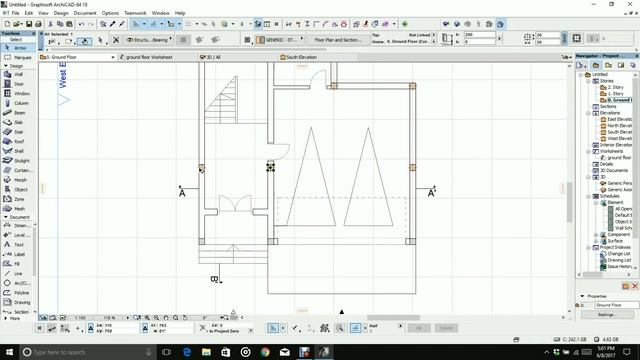Image resolution: width=640 pixels, height=360 pixels.
Task: Select the Mesh tool
Action: click(x=18, y=209)
